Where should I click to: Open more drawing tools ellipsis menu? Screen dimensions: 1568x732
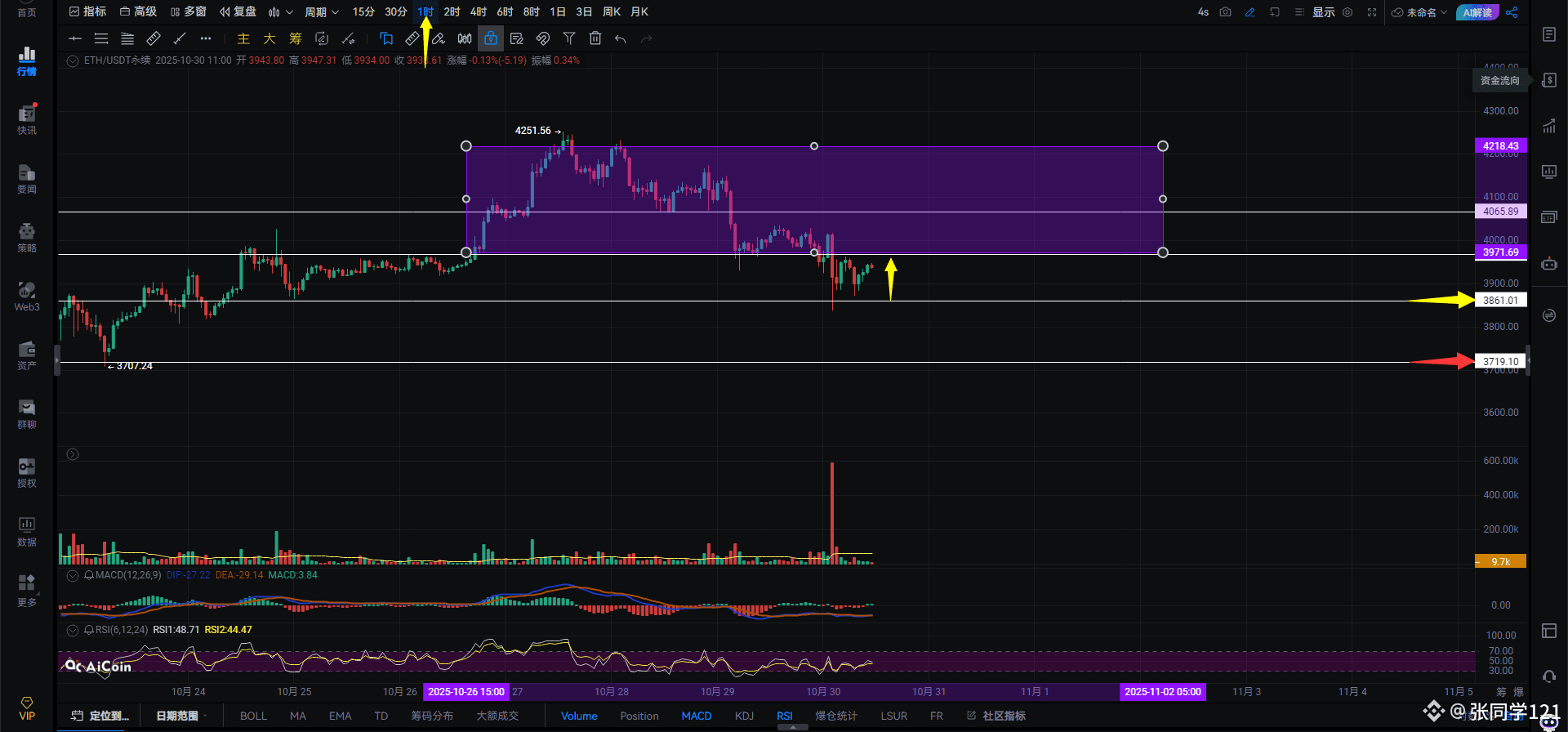point(206,38)
